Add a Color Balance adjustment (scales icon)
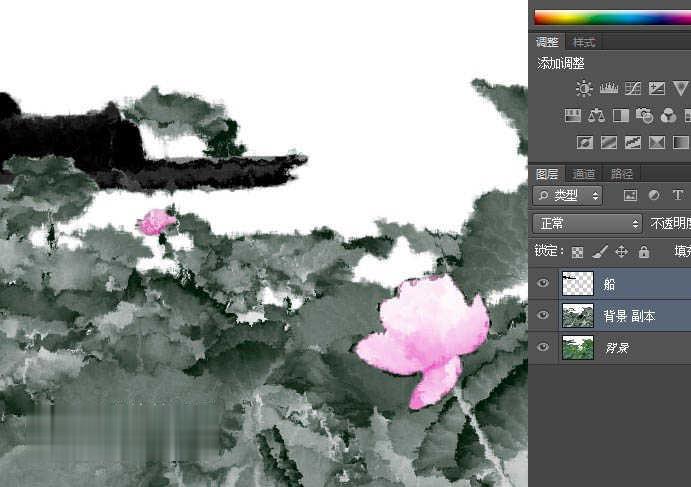Screen dimensions: 691x487 click(597, 115)
